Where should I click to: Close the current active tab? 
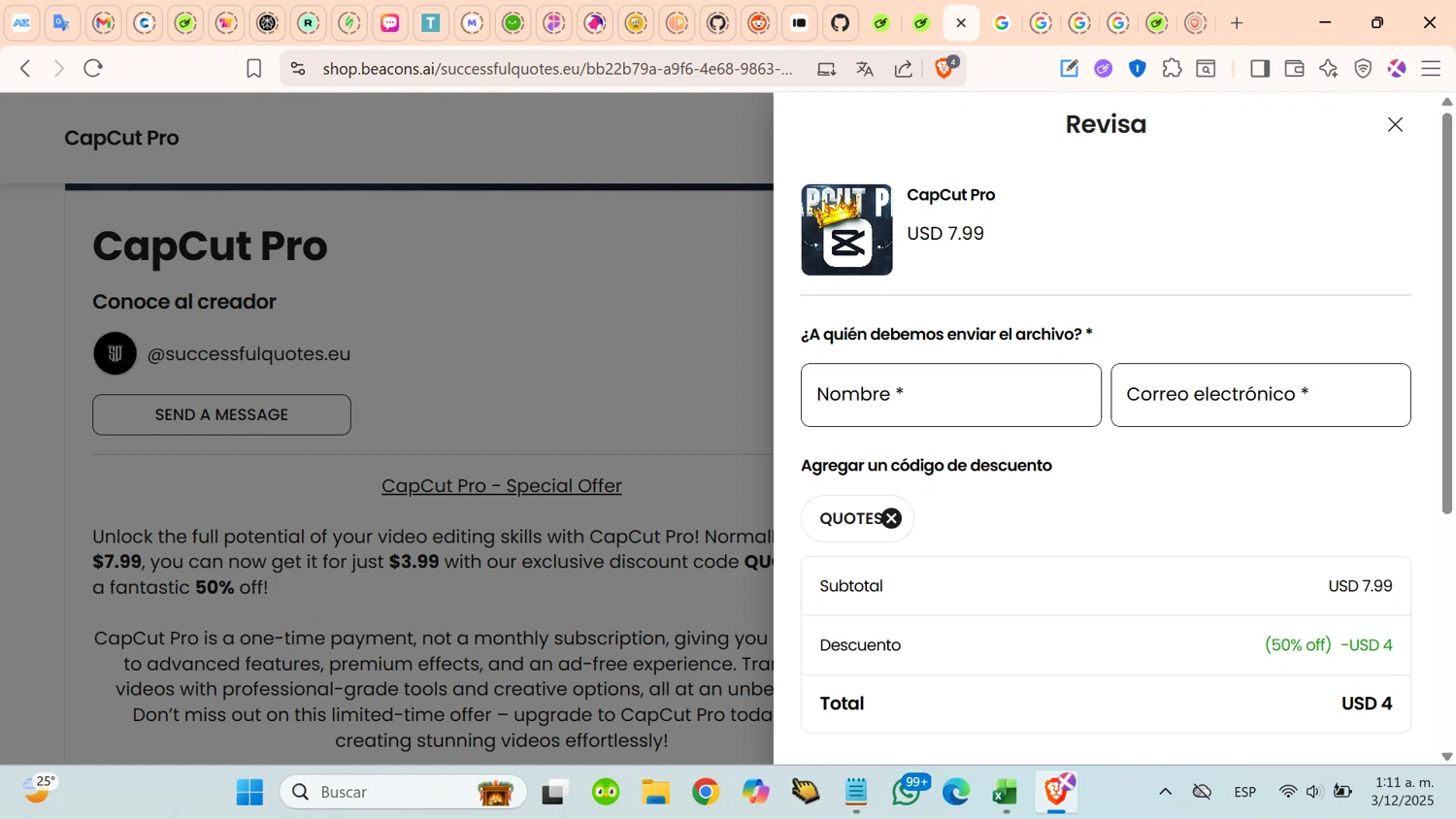[x=961, y=22]
